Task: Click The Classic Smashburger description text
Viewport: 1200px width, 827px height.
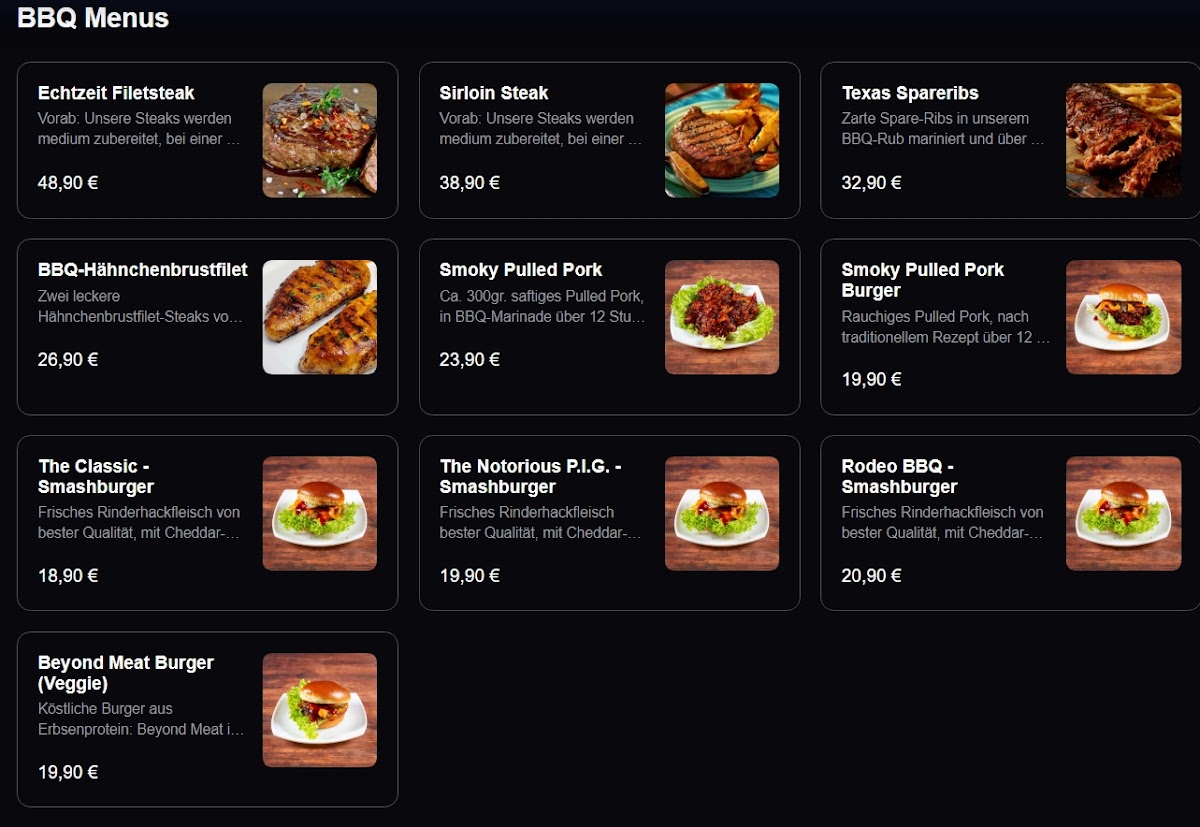Action: point(139,522)
